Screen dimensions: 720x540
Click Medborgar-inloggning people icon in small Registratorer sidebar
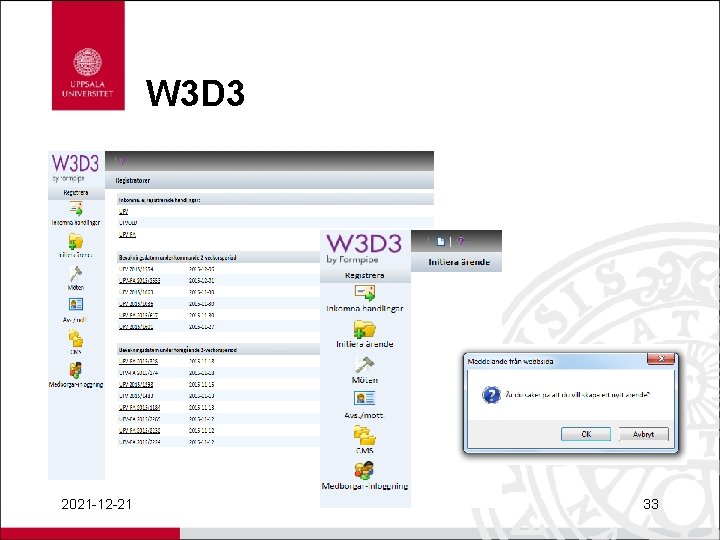coord(76,370)
